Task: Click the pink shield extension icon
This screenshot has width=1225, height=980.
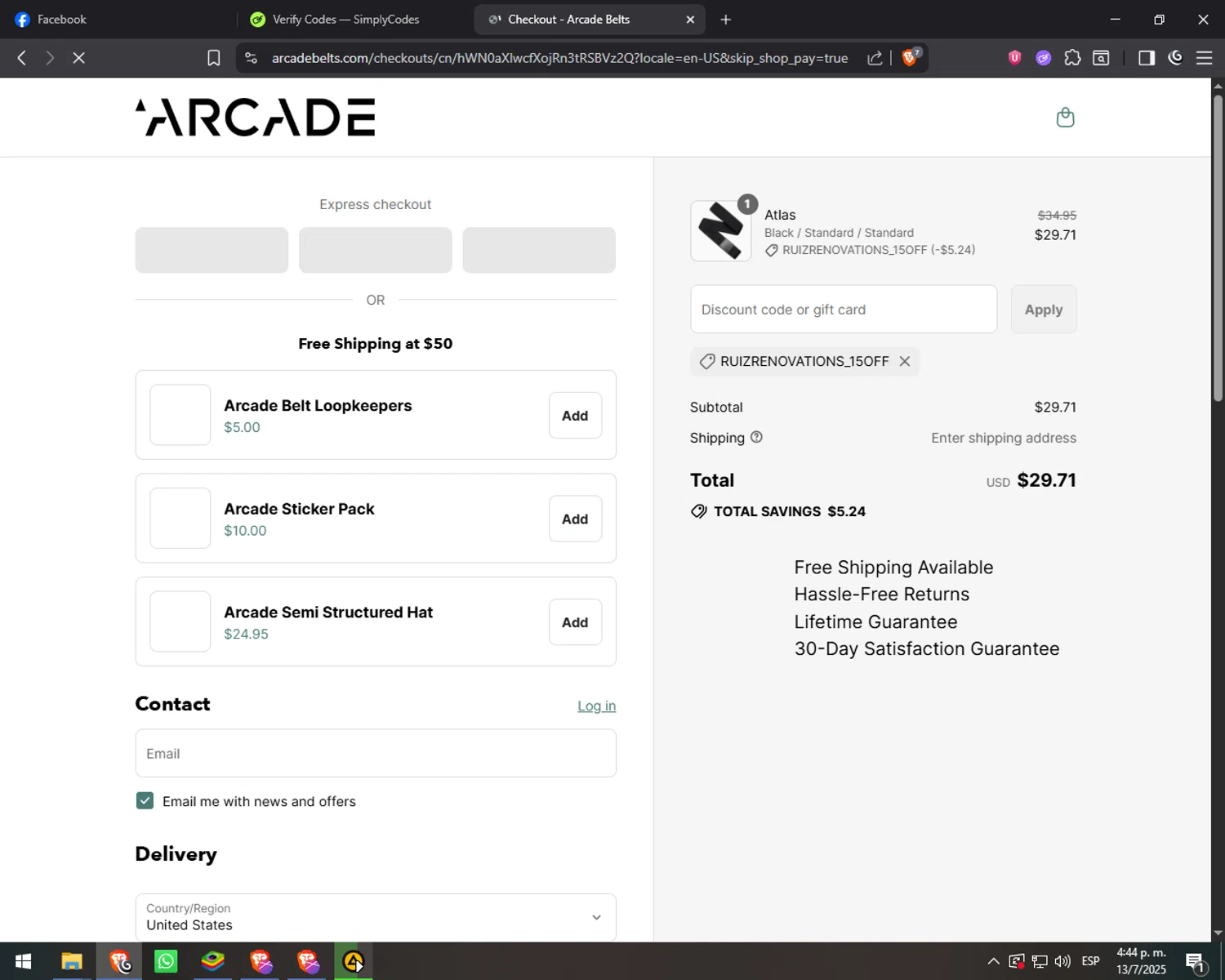Action: click(1014, 57)
